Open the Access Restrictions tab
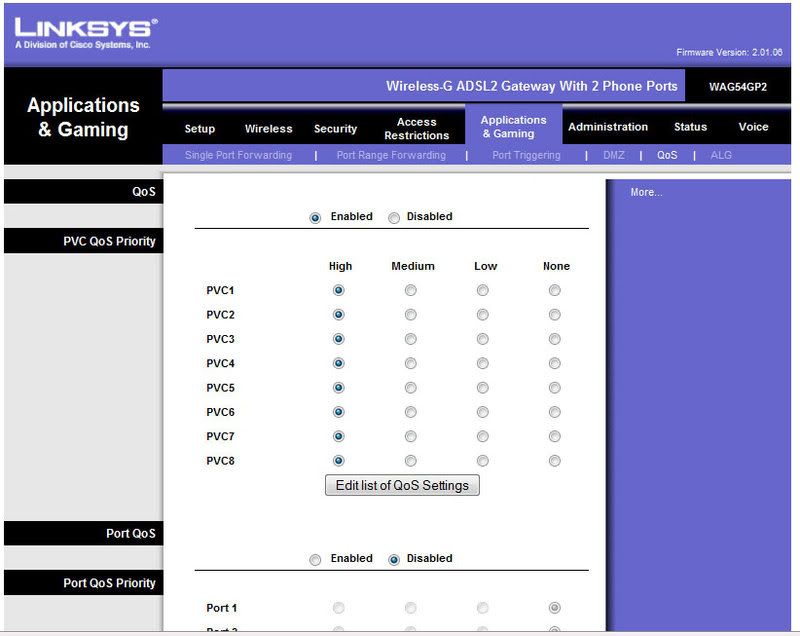 (x=417, y=129)
